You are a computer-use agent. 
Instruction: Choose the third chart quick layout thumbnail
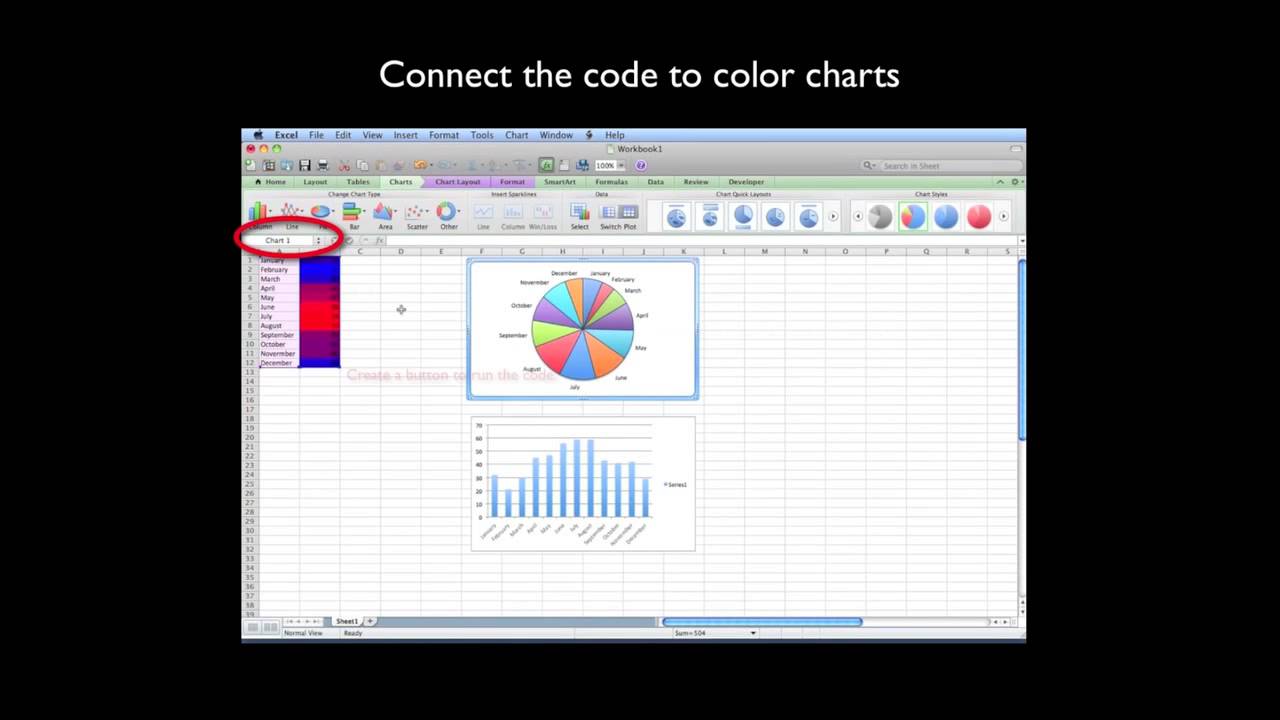pos(743,216)
